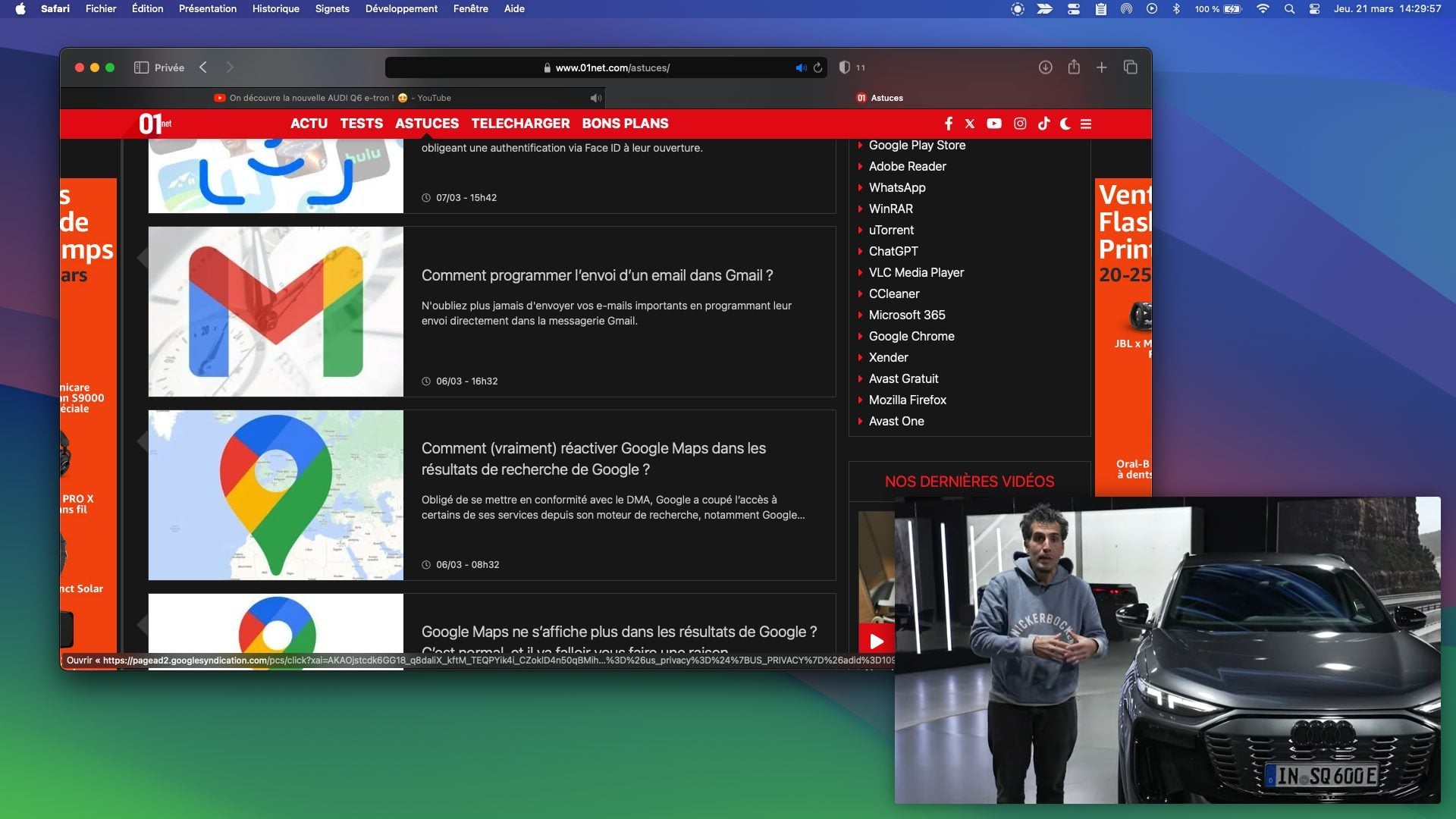The width and height of the screenshot is (1456, 819).
Task: Open the 01net X (Twitter) icon
Action: [970, 124]
